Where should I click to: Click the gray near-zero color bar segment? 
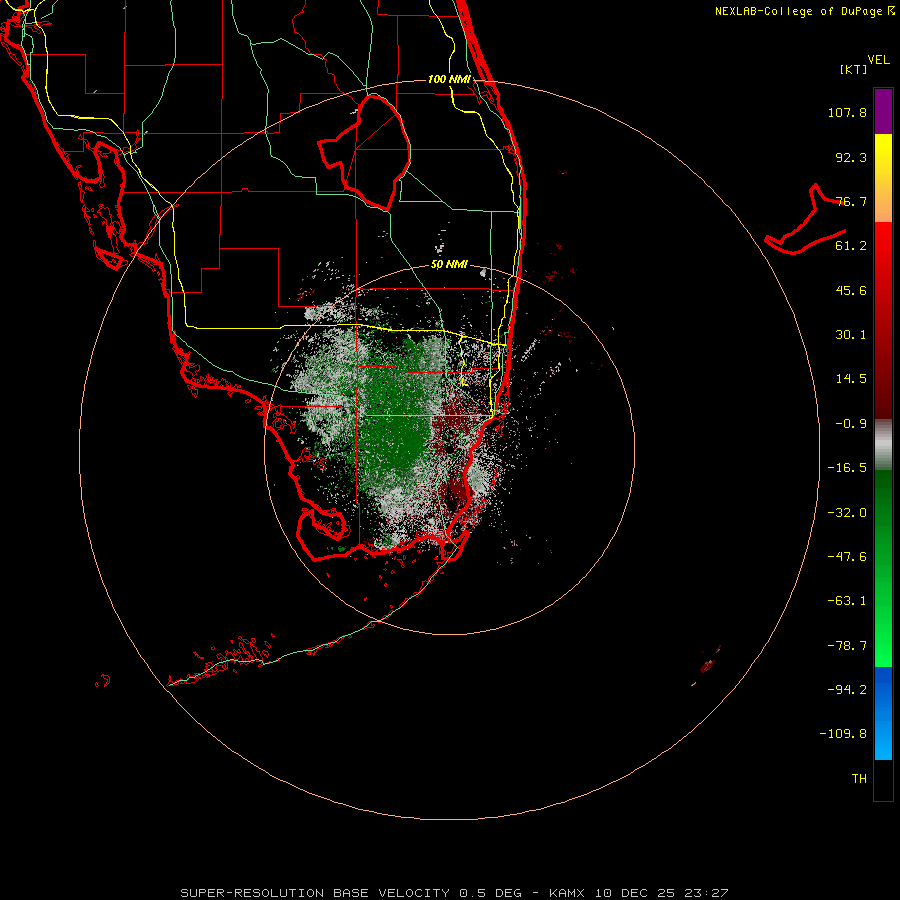(883, 445)
